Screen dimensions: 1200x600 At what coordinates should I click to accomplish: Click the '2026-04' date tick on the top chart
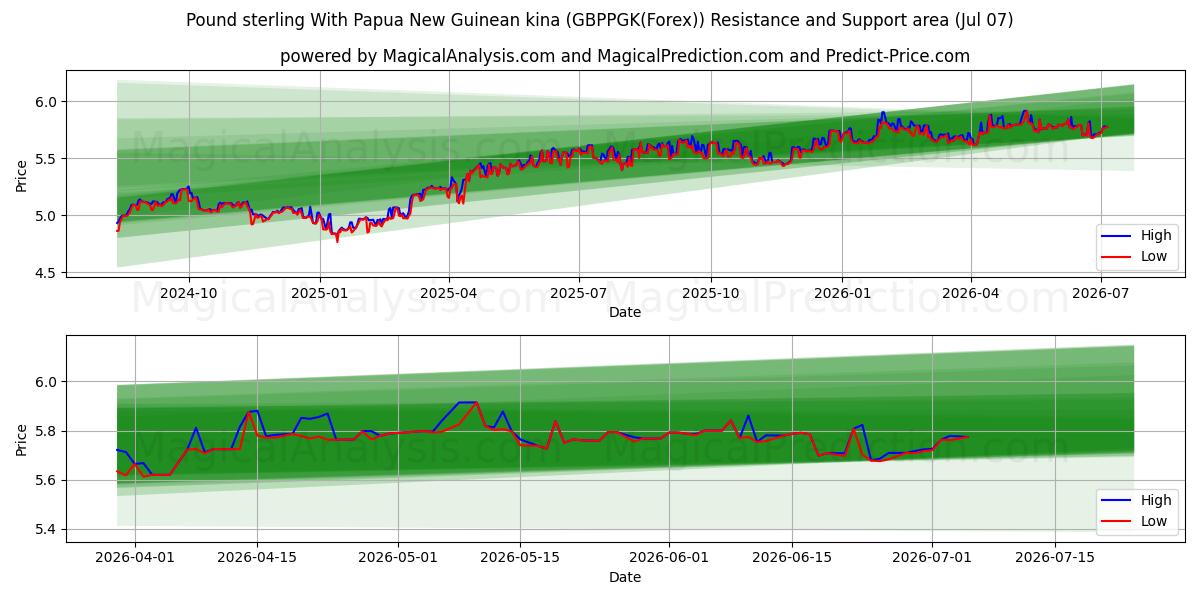coord(970,294)
